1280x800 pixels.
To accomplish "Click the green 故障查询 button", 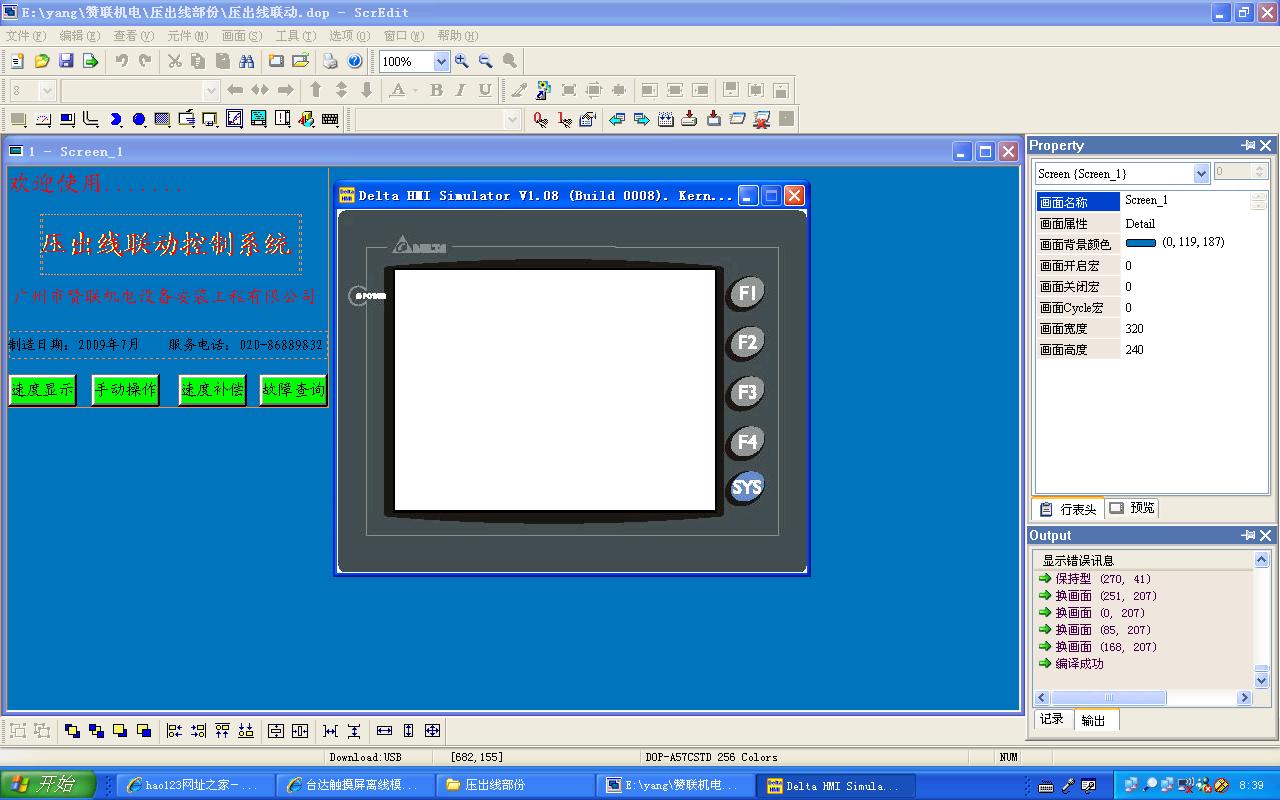I will pyautogui.click(x=293, y=390).
